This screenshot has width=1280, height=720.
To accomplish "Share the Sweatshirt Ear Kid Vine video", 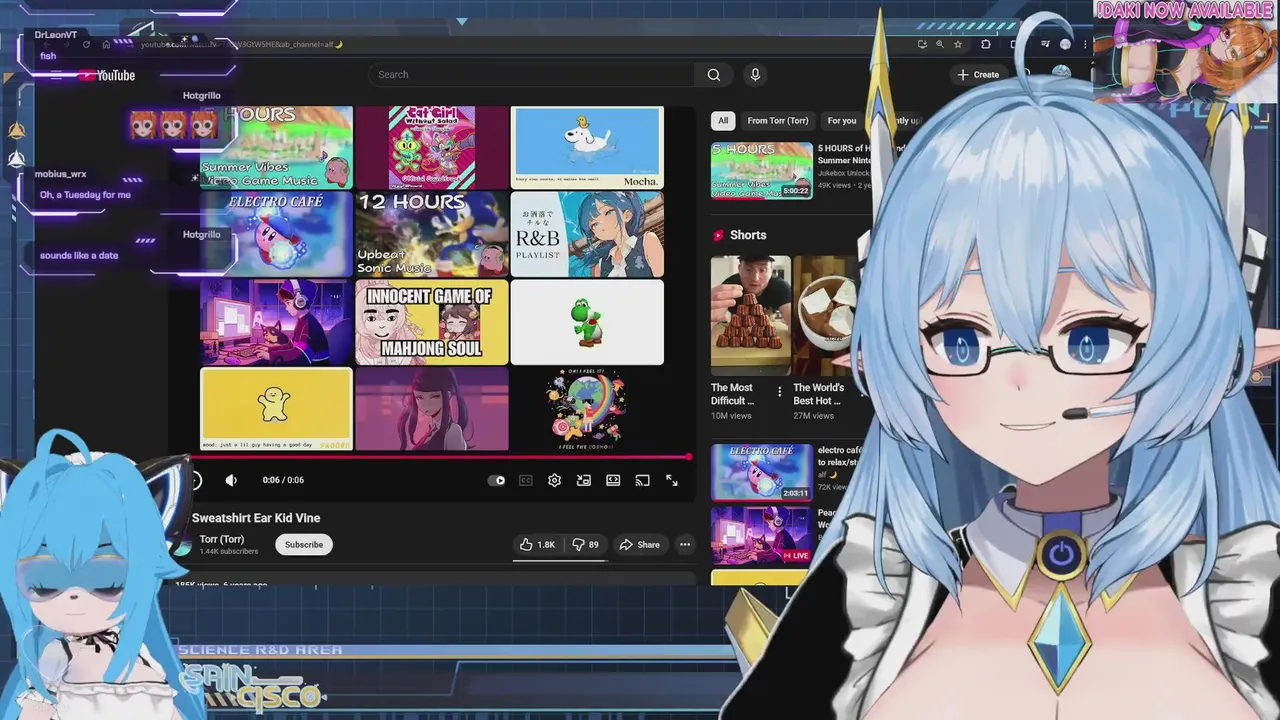I will point(639,545).
